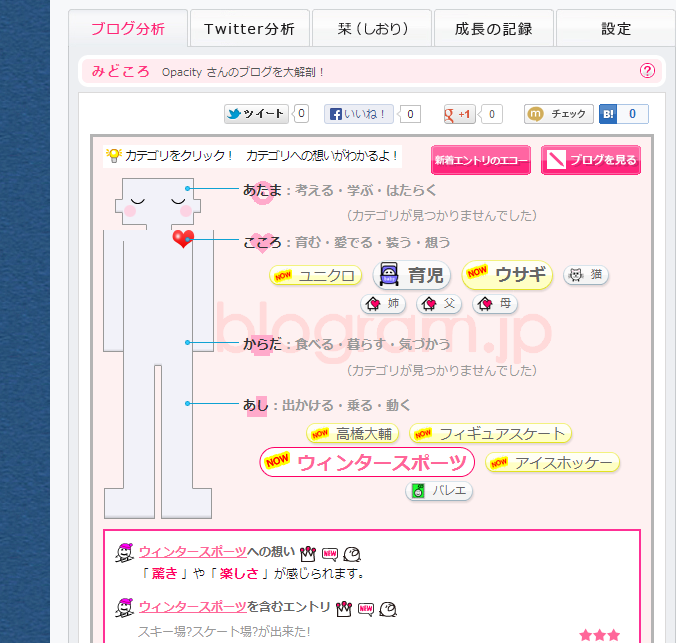Open the 栞（しおり） tab
Viewport: 676px width, 643px height.
pyautogui.click(x=372, y=28)
